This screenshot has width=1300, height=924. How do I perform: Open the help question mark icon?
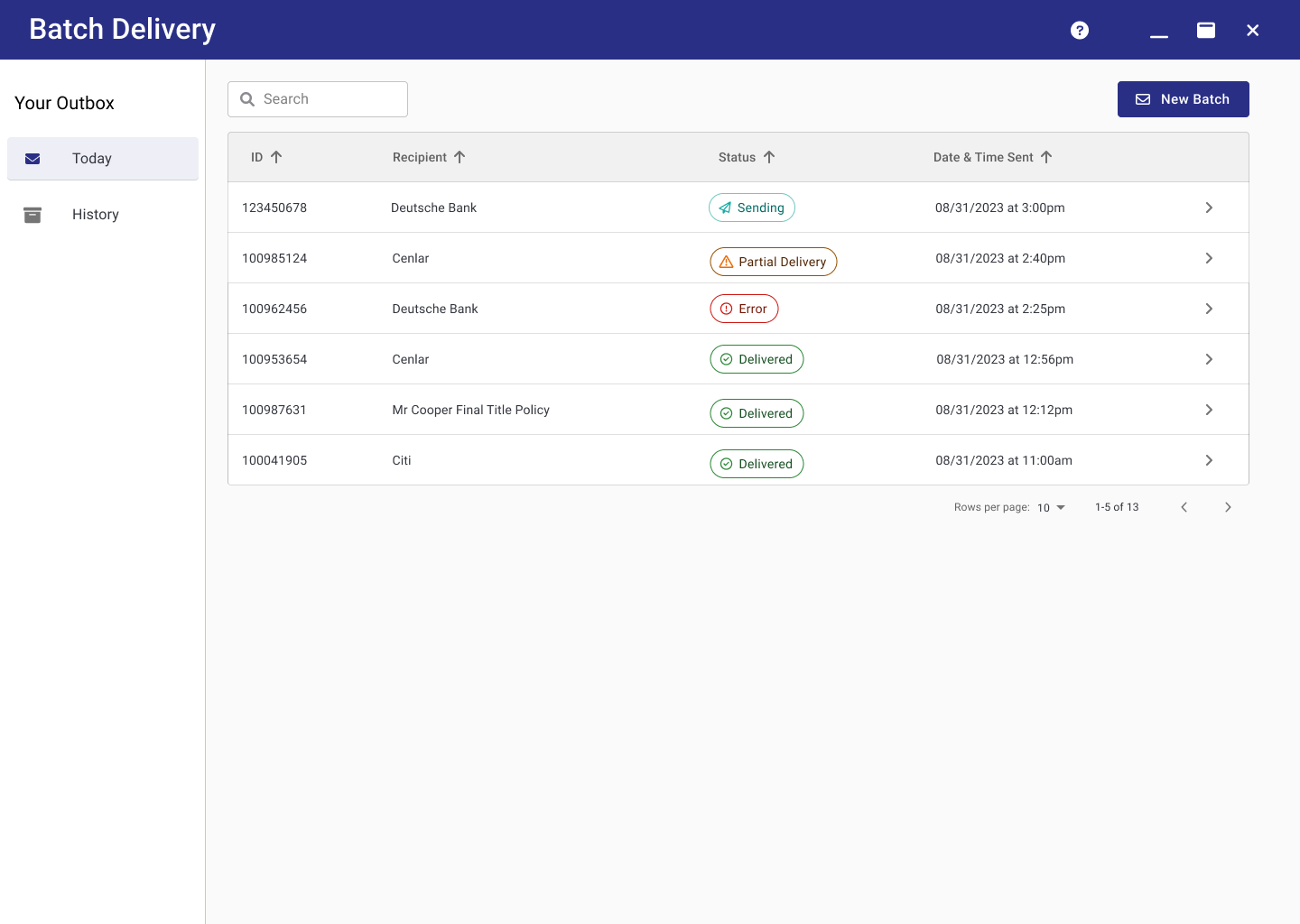pyautogui.click(x=1080, y=31)
